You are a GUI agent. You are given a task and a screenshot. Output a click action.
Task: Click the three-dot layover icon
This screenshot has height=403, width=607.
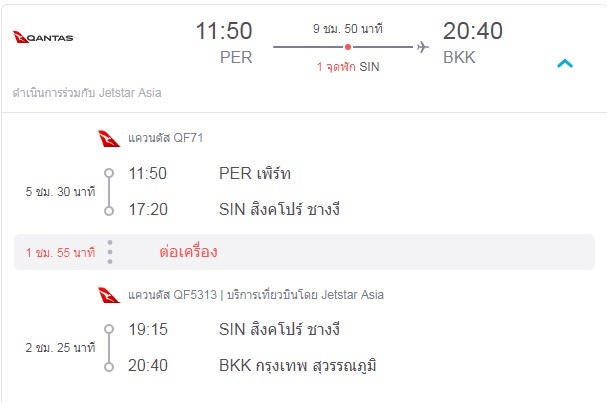[x=110, y=252]
